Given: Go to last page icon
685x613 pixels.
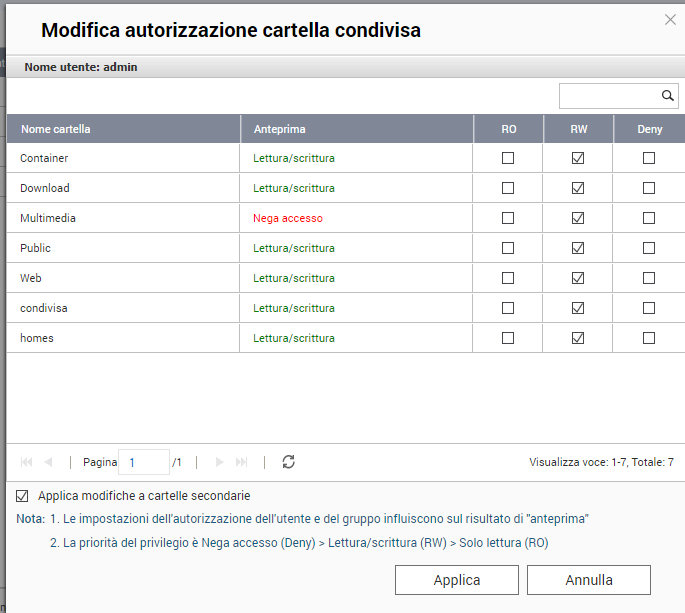Looking at the screenshot, I should pos(241,462).
